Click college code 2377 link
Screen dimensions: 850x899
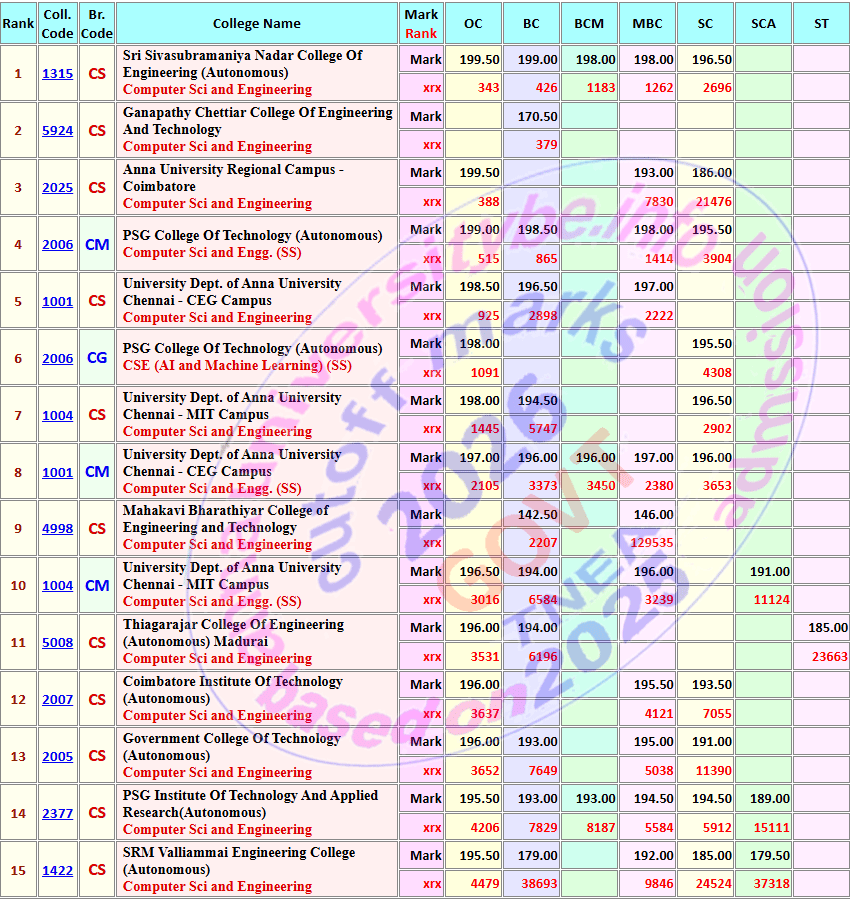point(57,813)
